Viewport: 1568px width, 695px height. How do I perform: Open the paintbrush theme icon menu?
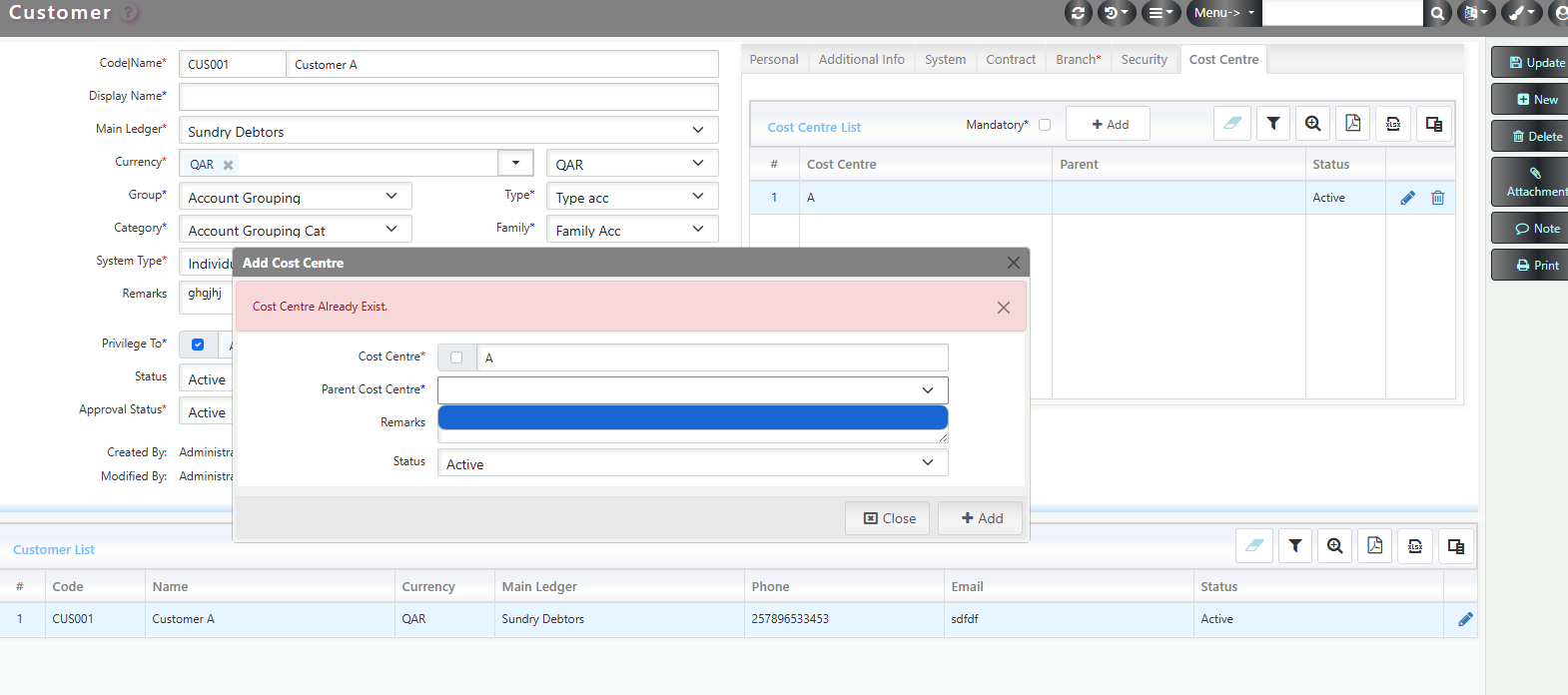[1522, 13]
